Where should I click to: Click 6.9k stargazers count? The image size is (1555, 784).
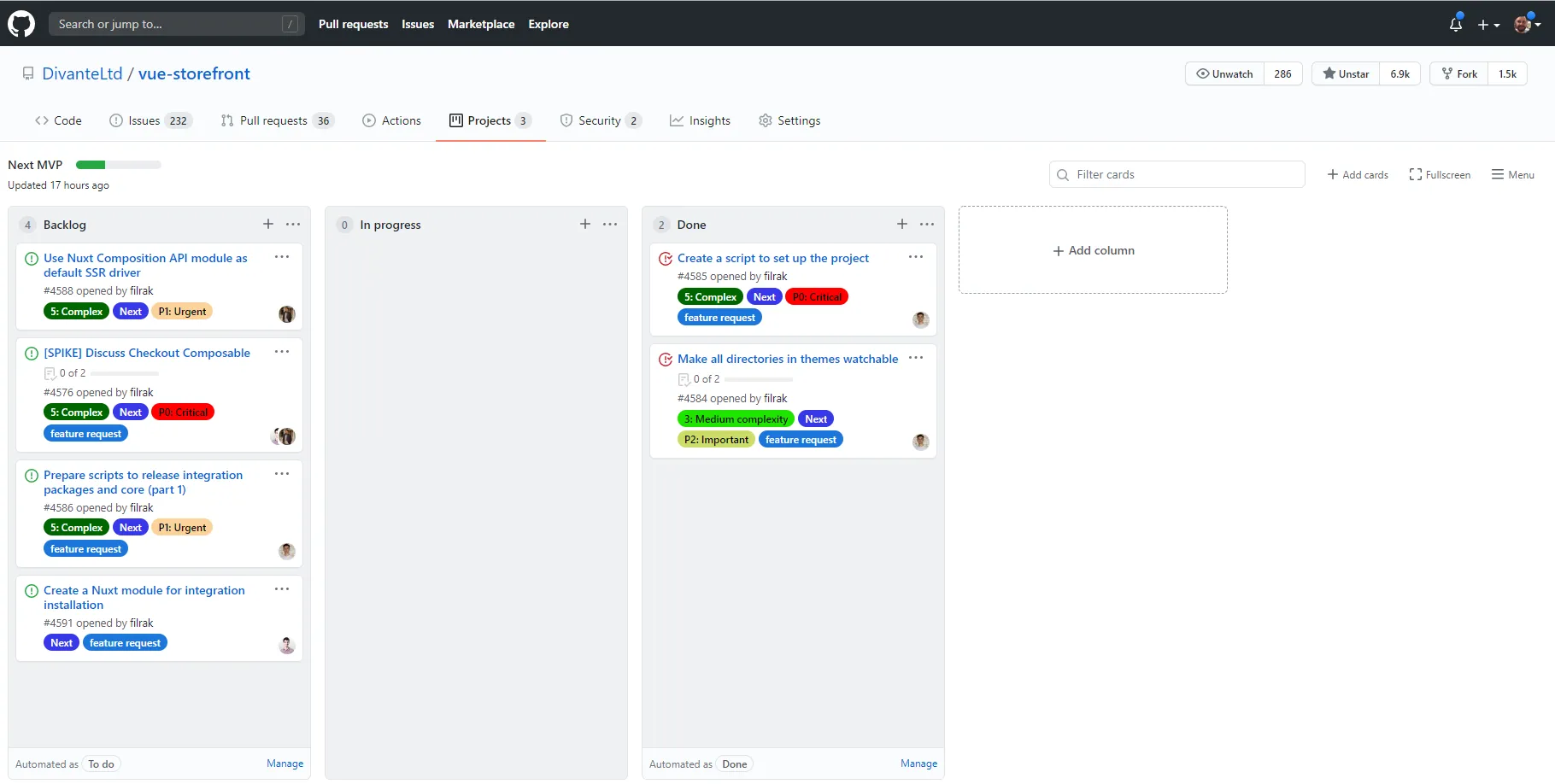click(1399, 73)
